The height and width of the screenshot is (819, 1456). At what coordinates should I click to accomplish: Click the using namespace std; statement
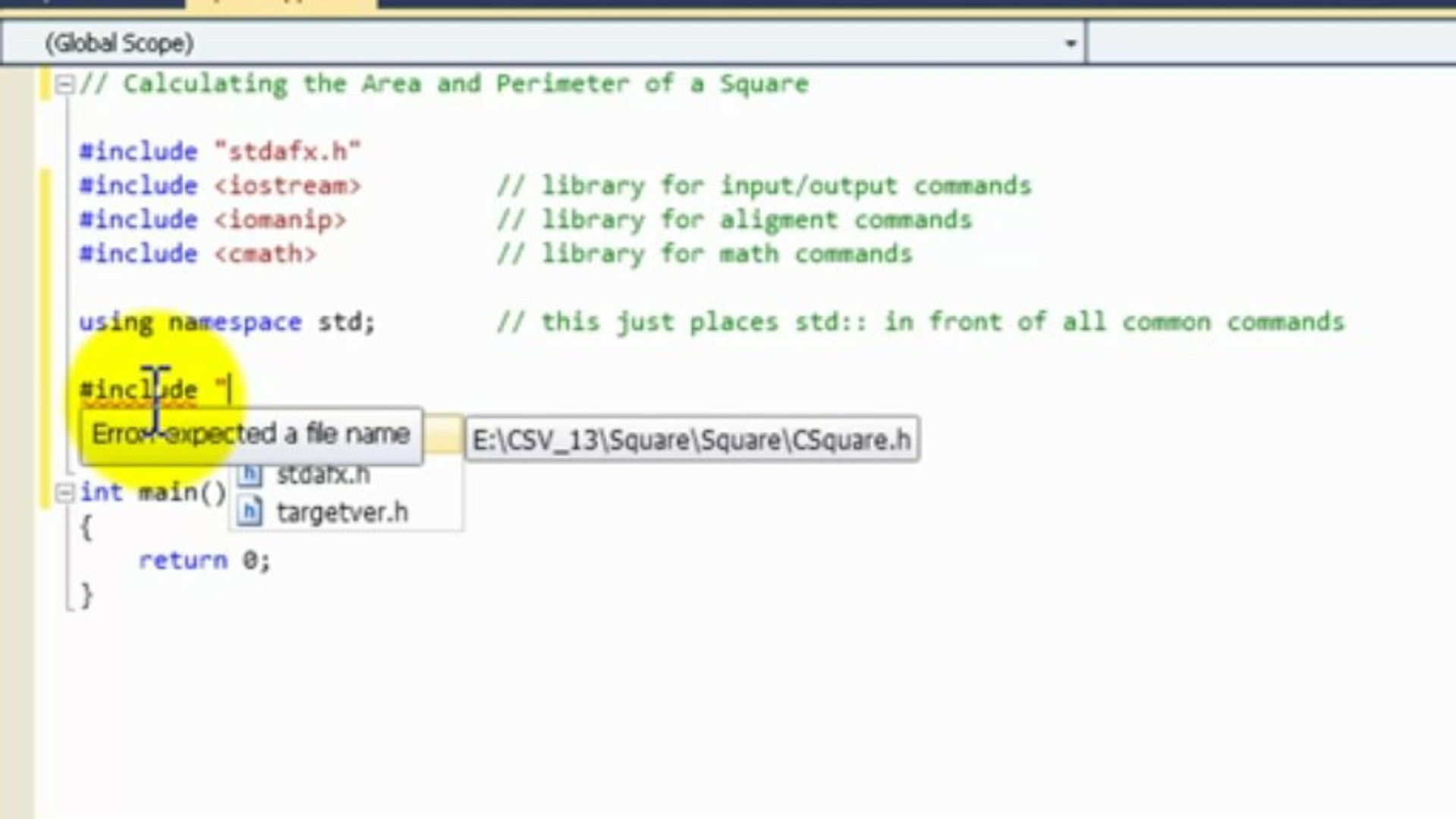coord(227,322)
